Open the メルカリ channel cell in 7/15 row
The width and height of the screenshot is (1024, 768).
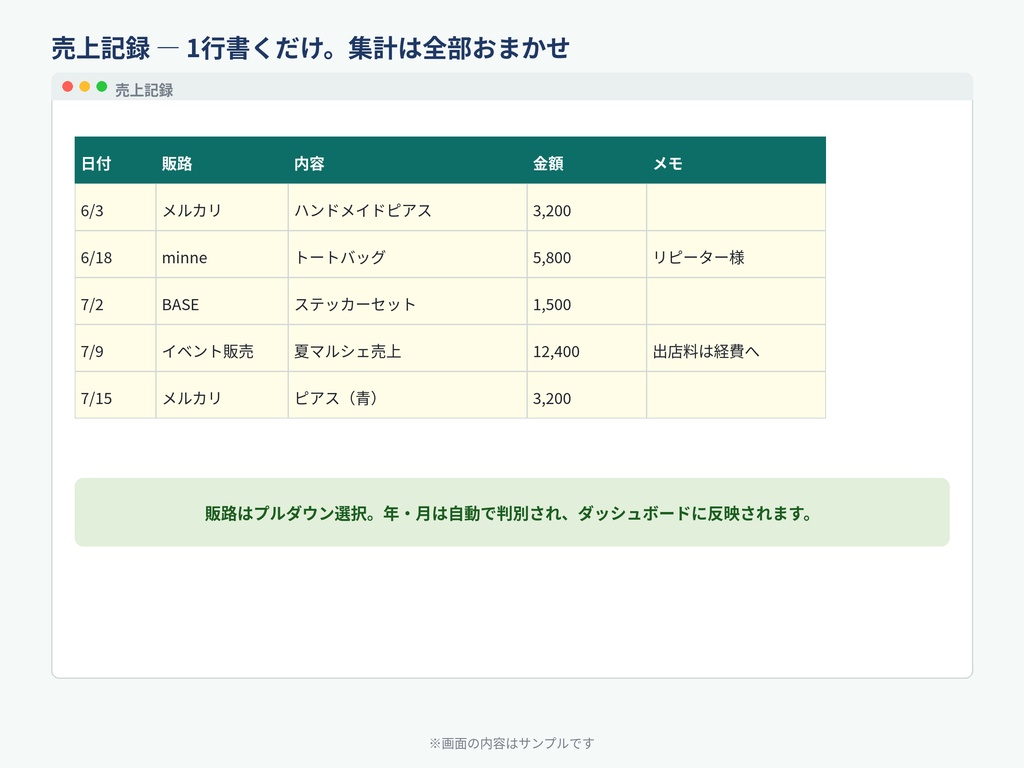[x=222, y=395]
